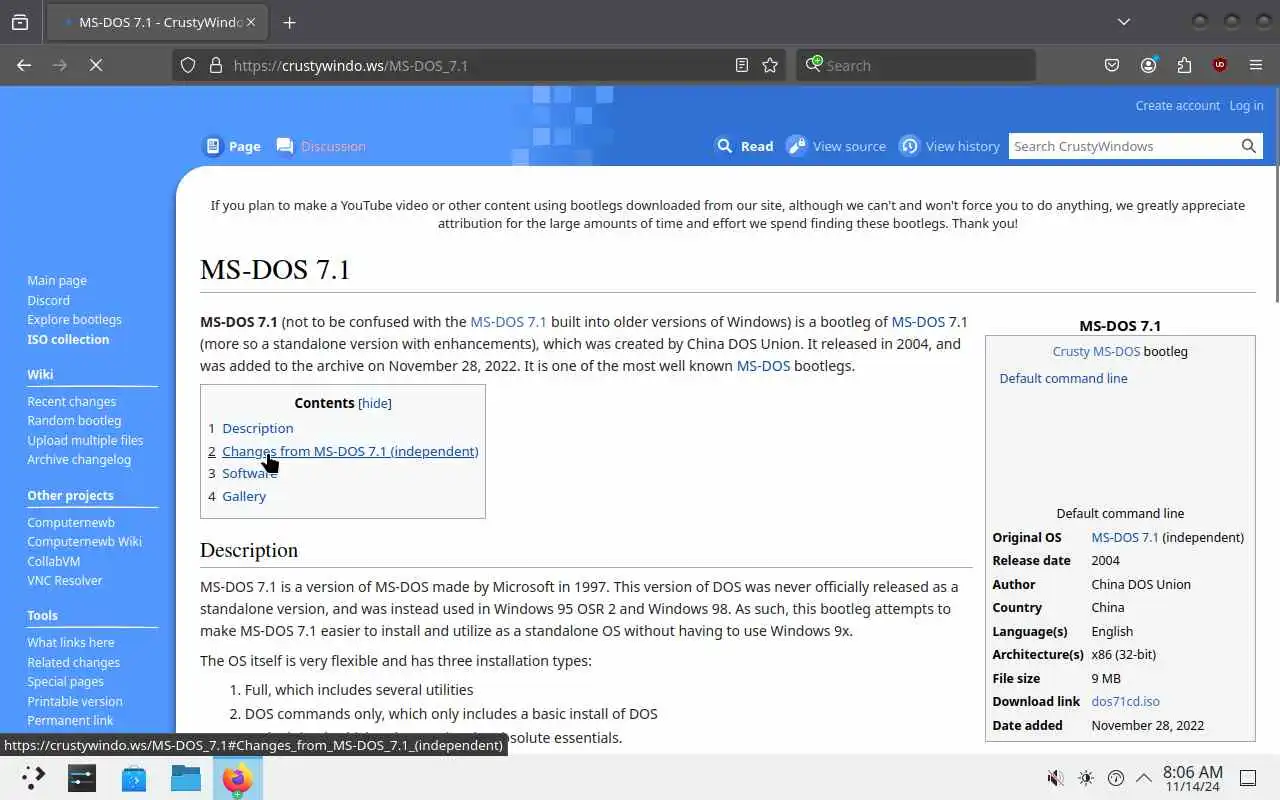Screen dimensions: 1280x800
Task: Jump to Software section in contents
Action: [x=249, y=473]
